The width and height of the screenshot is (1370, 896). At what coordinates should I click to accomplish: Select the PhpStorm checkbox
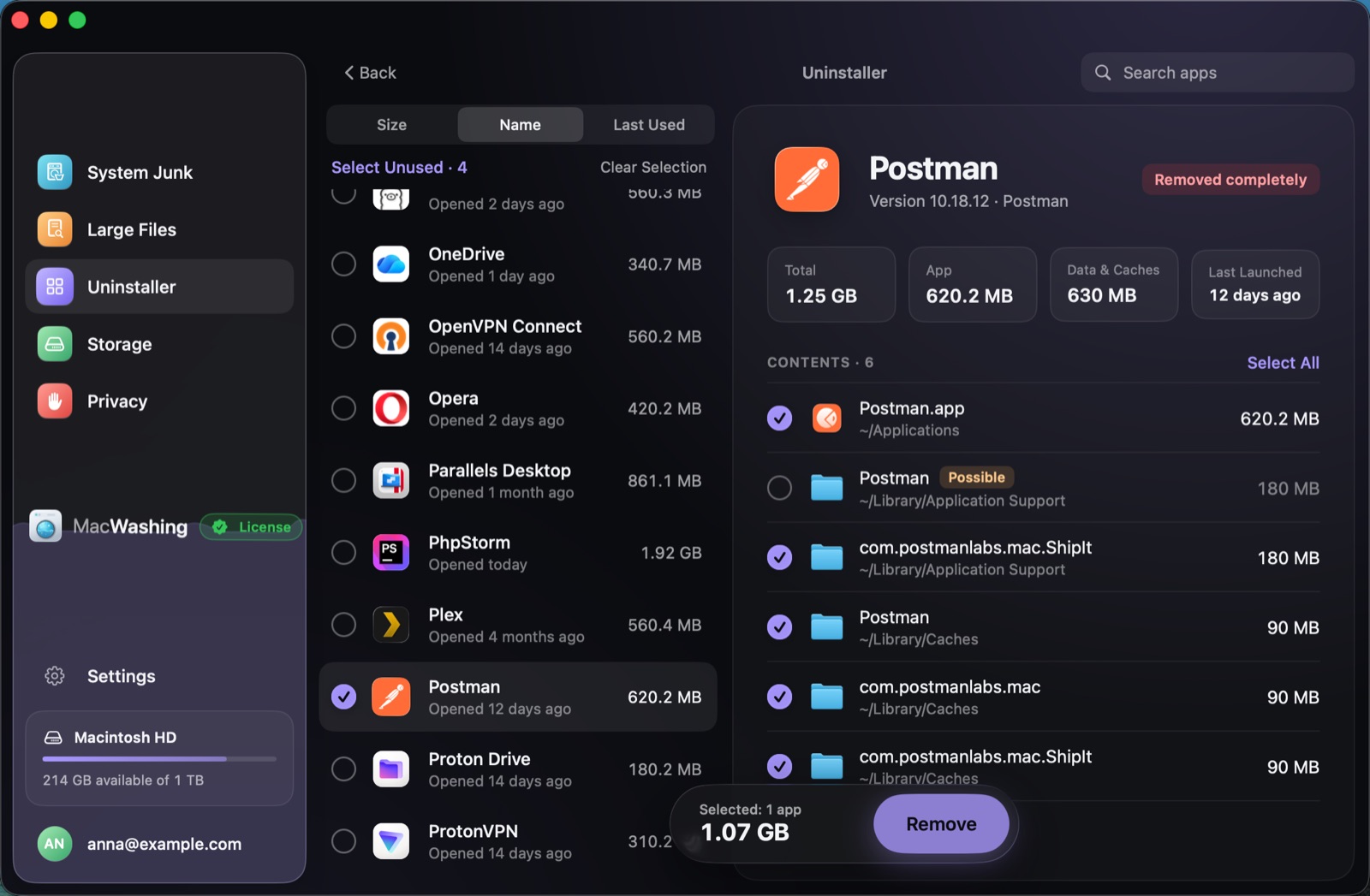coord(344,553)
